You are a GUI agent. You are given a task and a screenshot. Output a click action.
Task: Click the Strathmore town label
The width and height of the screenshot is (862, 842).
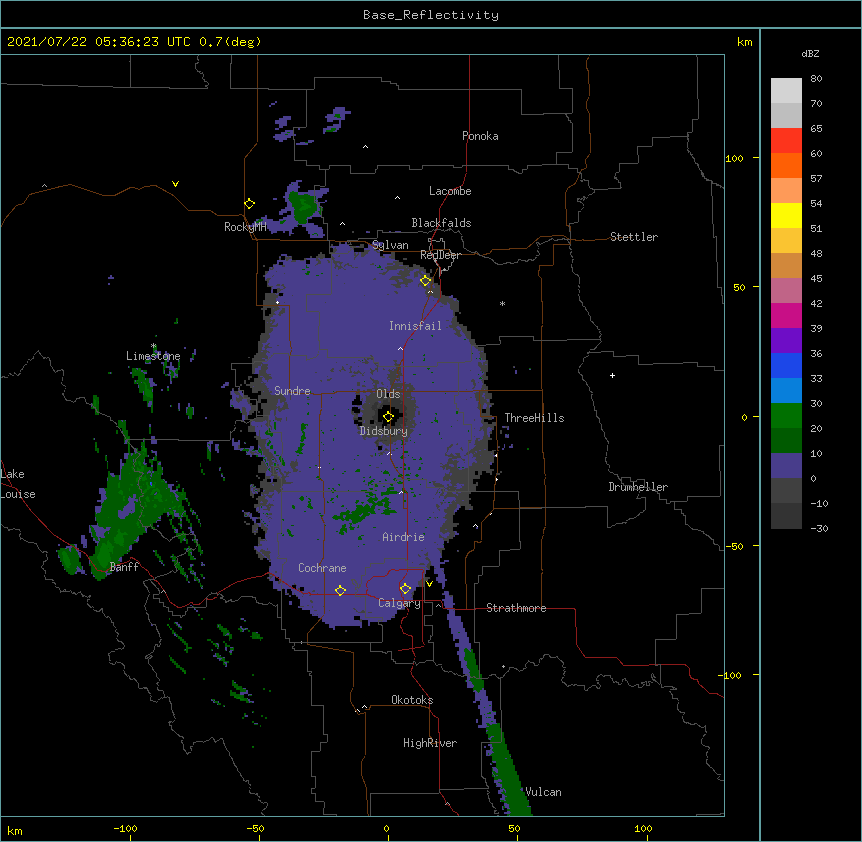[x=516, y=608]
